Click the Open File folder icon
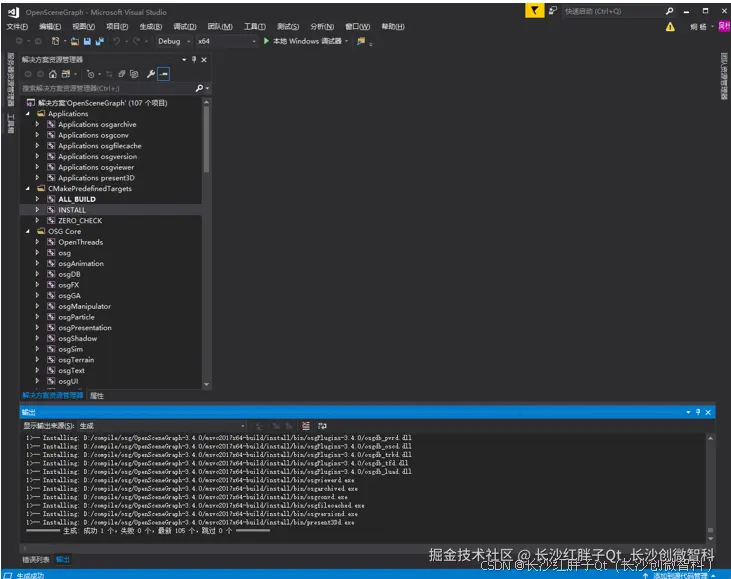 pos(75,41)
